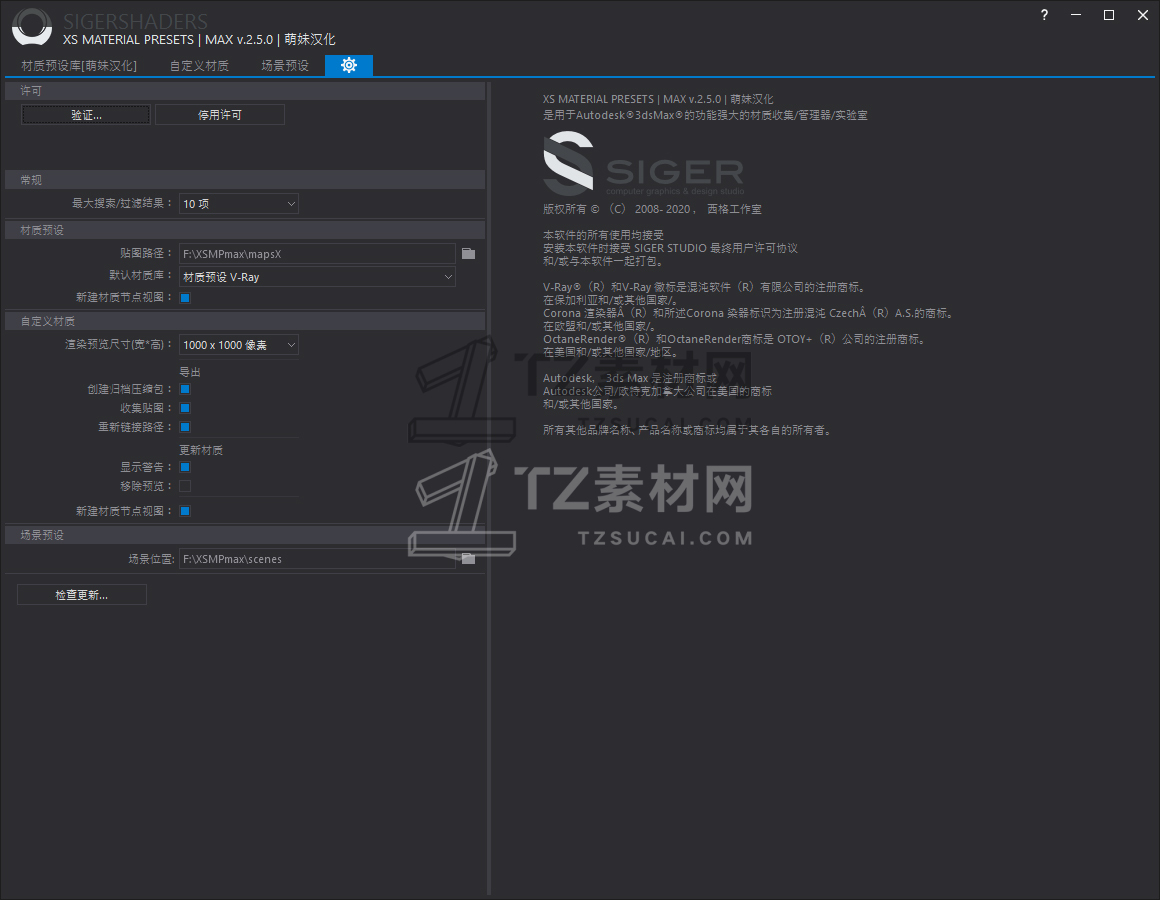Toggle 新建材质节点视图 under 材质预设
The height and width of the screenshot is (900, 1160).
(185, 297)
